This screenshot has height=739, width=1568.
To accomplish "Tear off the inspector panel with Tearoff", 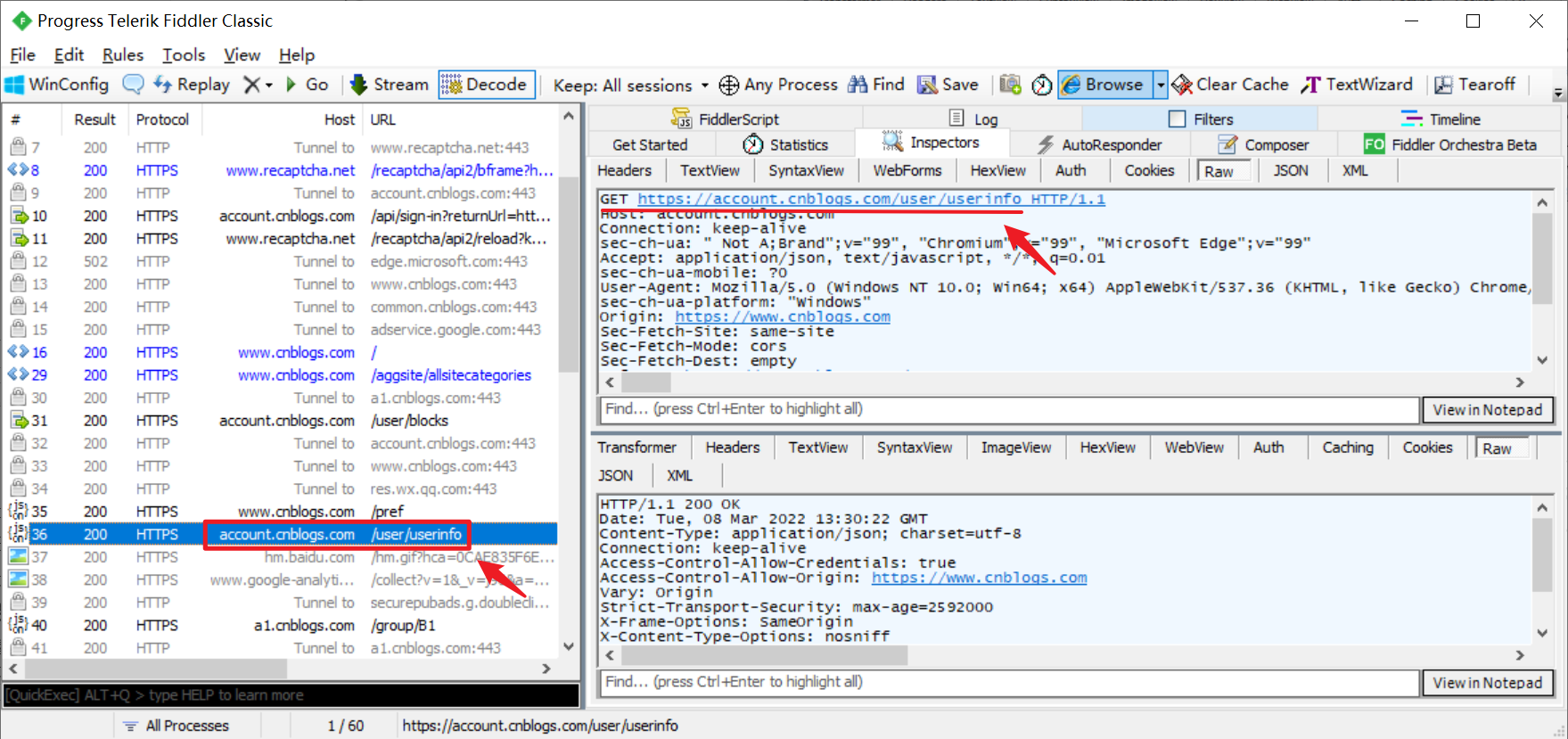I will coord(1474,85).
